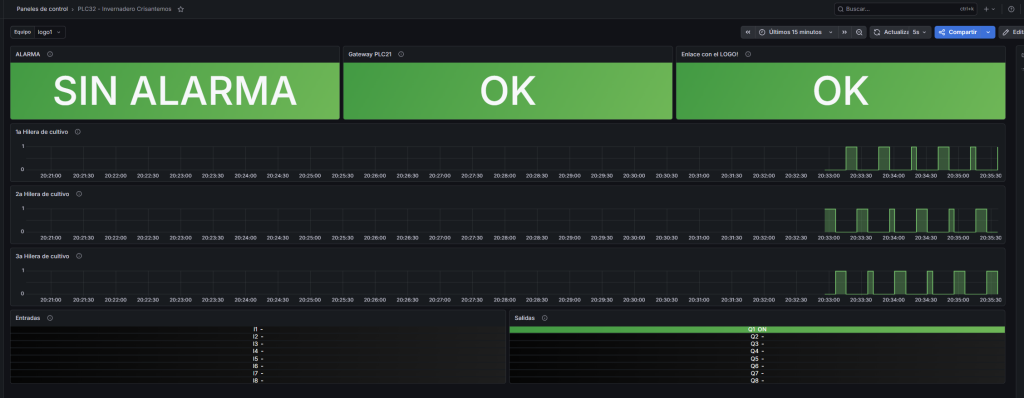Open info tooltip icon next to ALARMA
The width and height of the screenshot is (1024, 398).
(50, 54)
